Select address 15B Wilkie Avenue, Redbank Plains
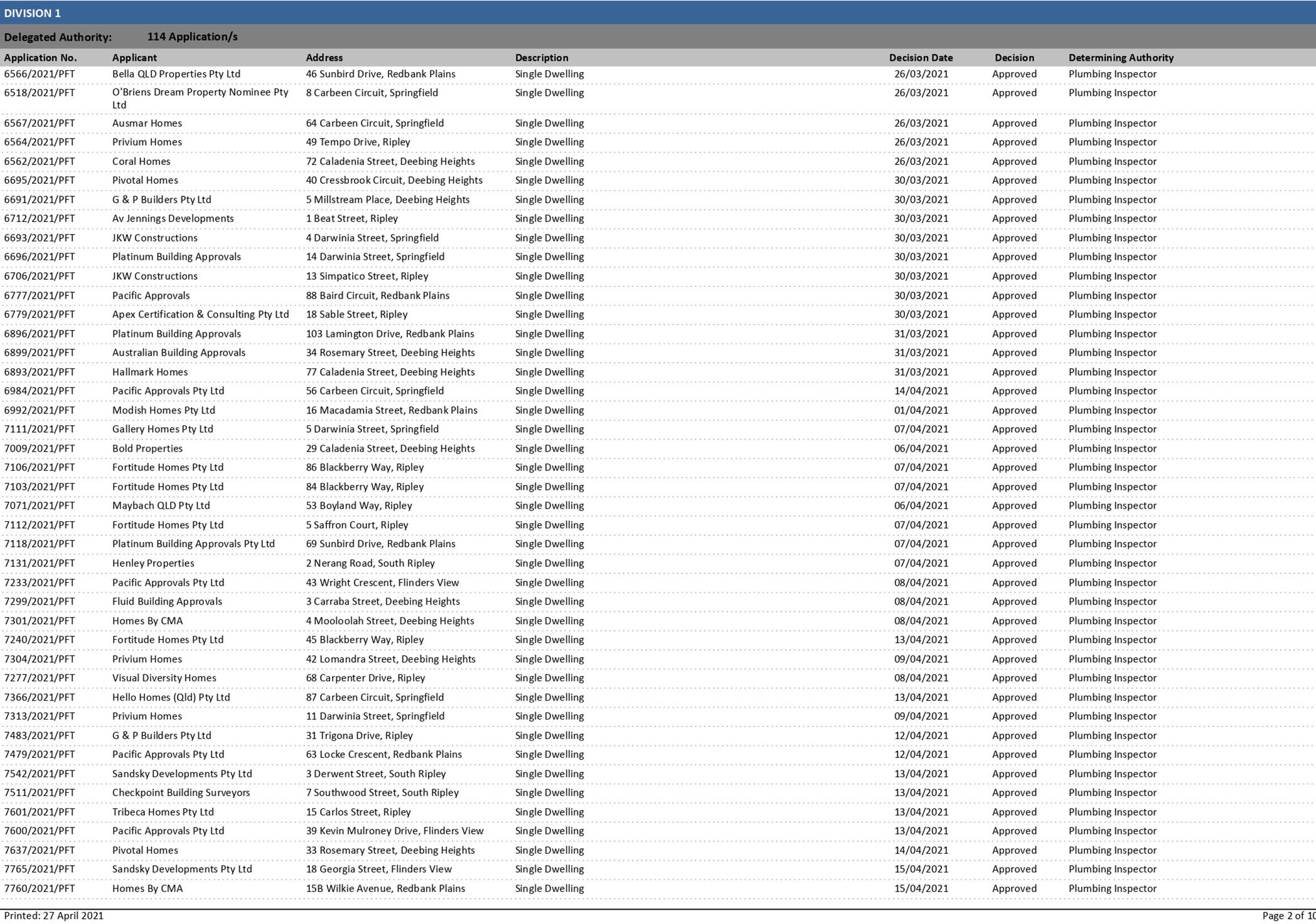This screenshot has width=1316, height=924. click(385, 888)
